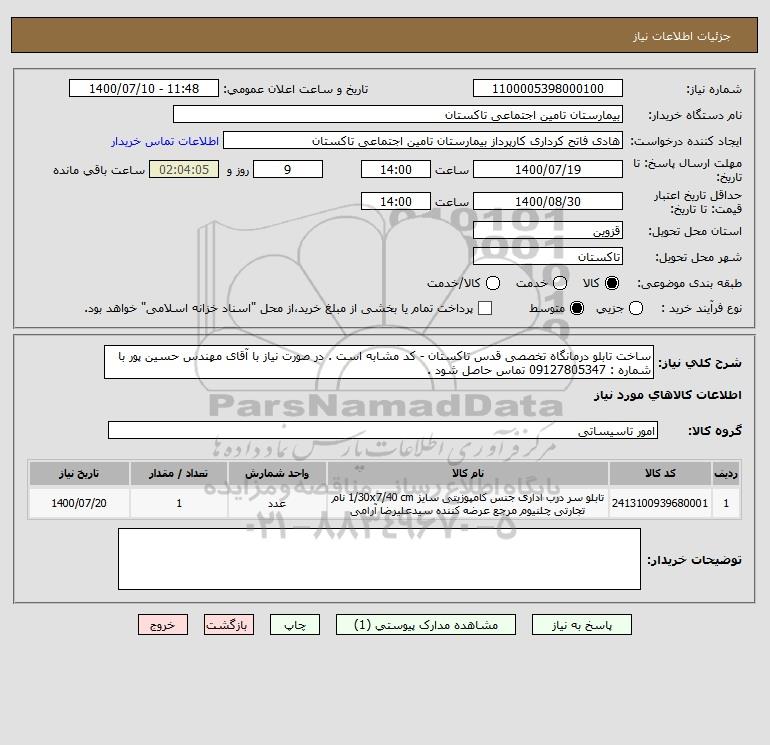Click the پاسخ به نیاز button
Viewport: 770px width, 745px height.
[582, 625]
